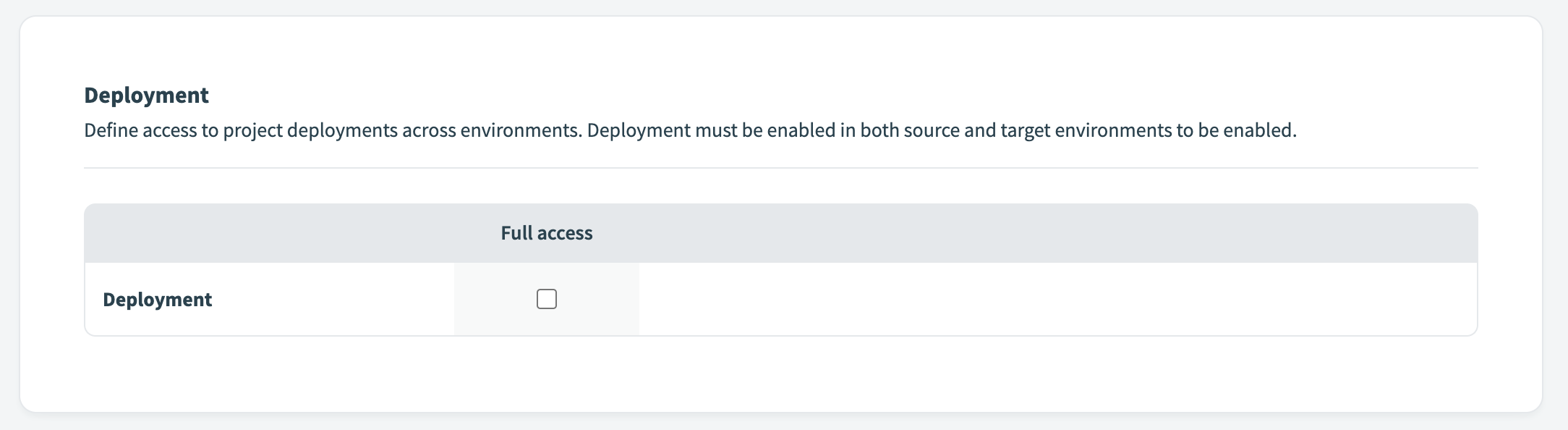The image size is (1568, 430).
Task: Click the blank space left of Full access header
Action: (253, 233)
